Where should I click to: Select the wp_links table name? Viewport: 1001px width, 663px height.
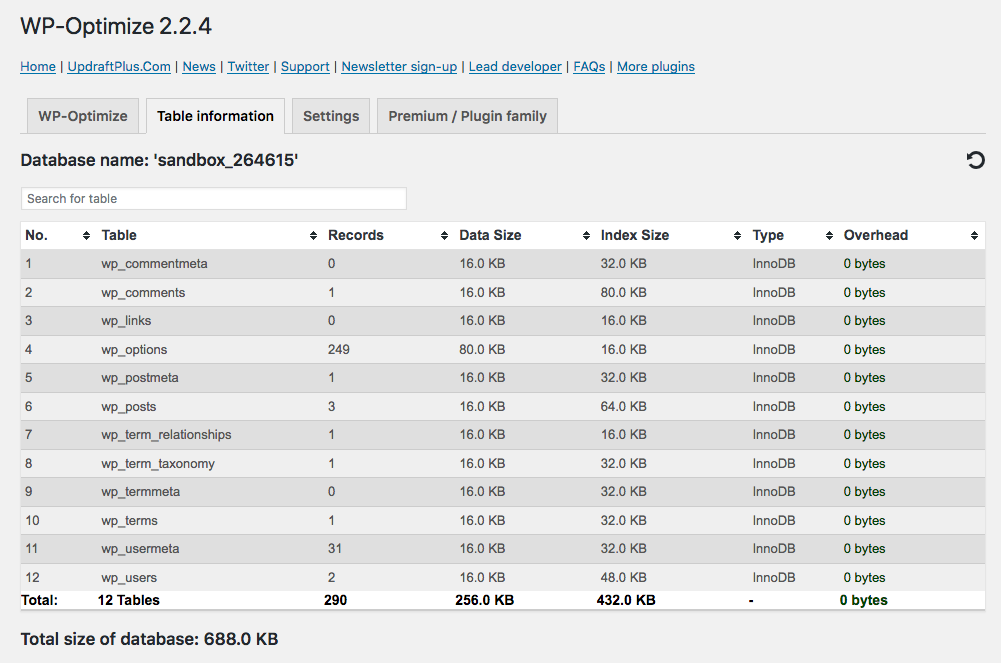126,321
